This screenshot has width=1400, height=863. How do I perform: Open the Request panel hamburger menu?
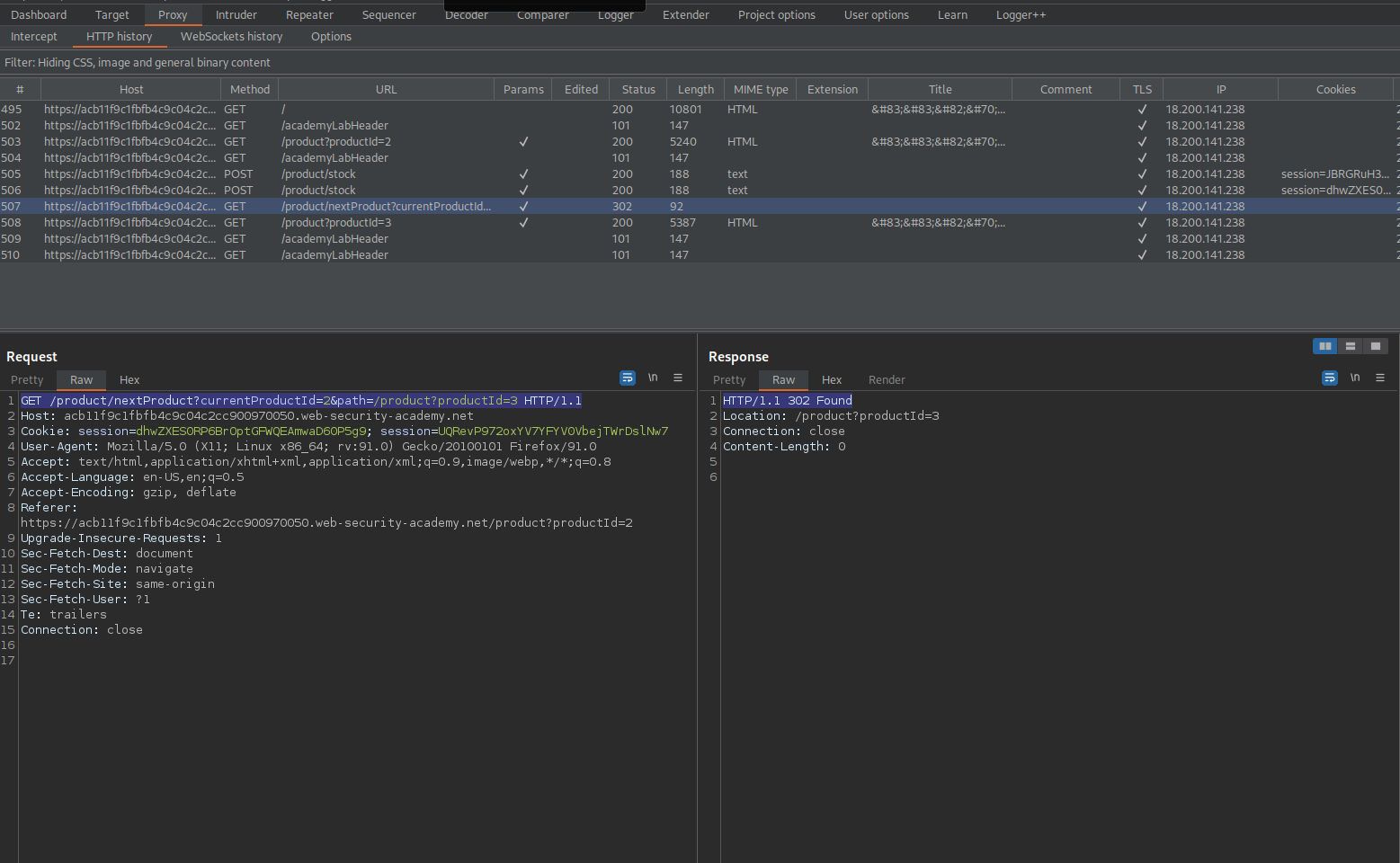(678, 378)
